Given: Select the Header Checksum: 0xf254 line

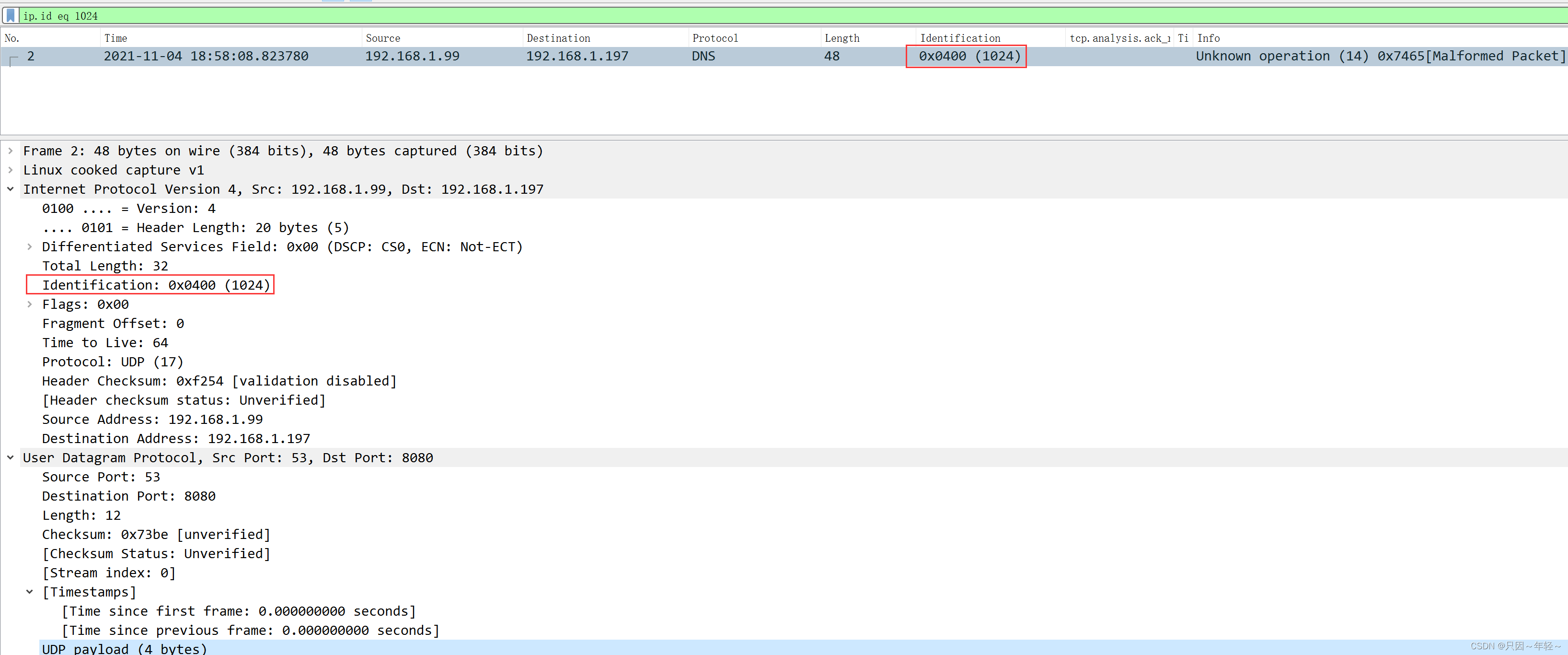Looking at the screenshot, I should tap(219, 381).
